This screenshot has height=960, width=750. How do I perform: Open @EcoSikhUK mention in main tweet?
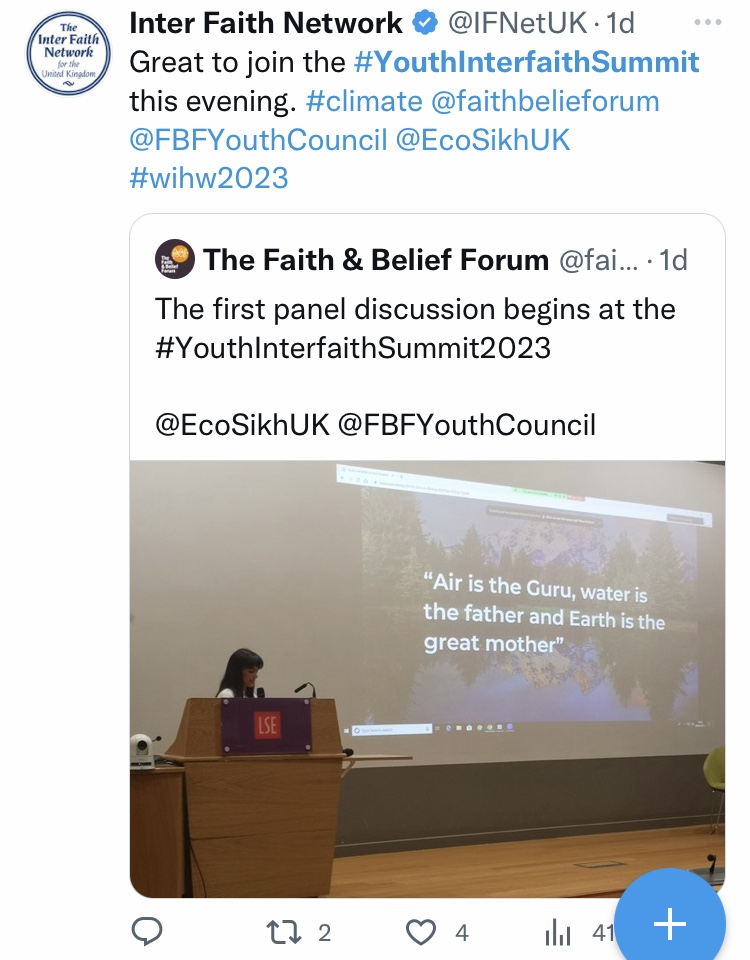pyautogui.click(x=483, y=139)
